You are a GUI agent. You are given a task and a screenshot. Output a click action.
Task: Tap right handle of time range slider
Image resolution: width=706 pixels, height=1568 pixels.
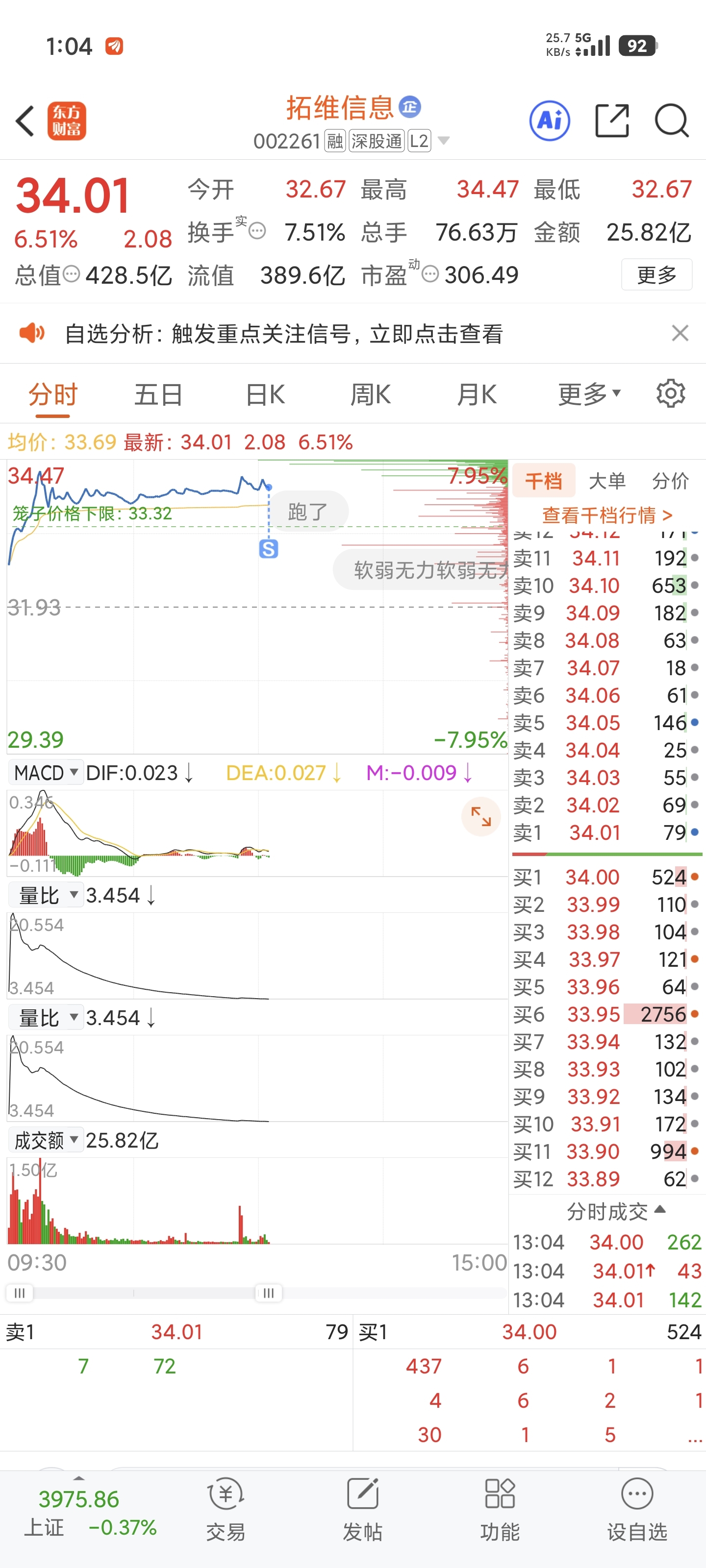(268, 1293)
